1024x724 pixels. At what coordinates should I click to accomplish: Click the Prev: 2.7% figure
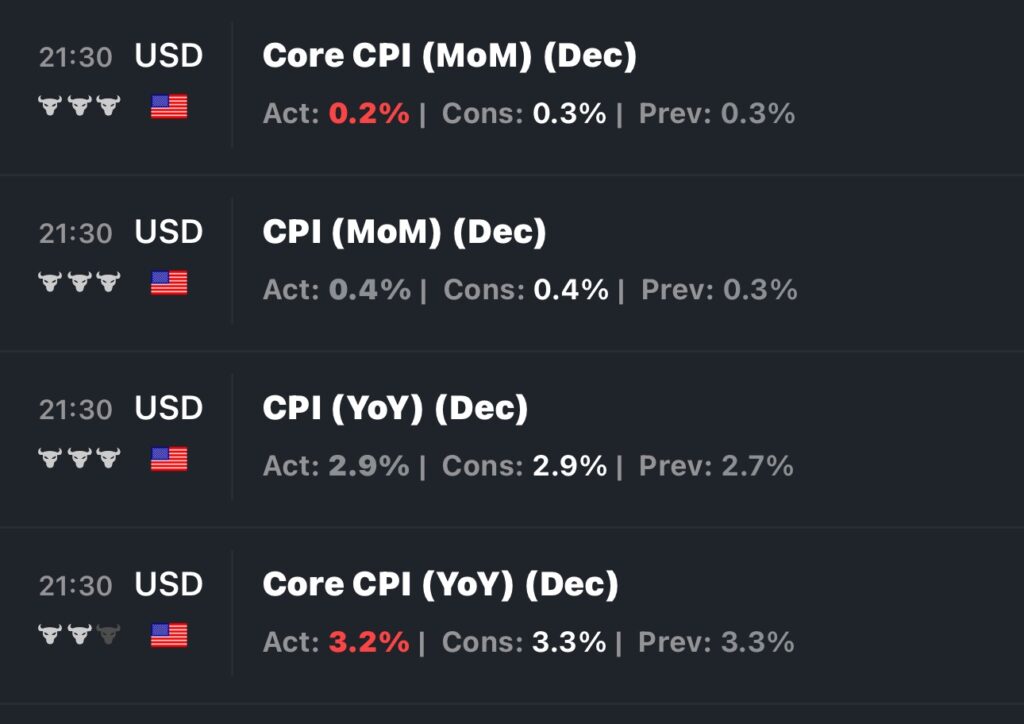[716, 466]
